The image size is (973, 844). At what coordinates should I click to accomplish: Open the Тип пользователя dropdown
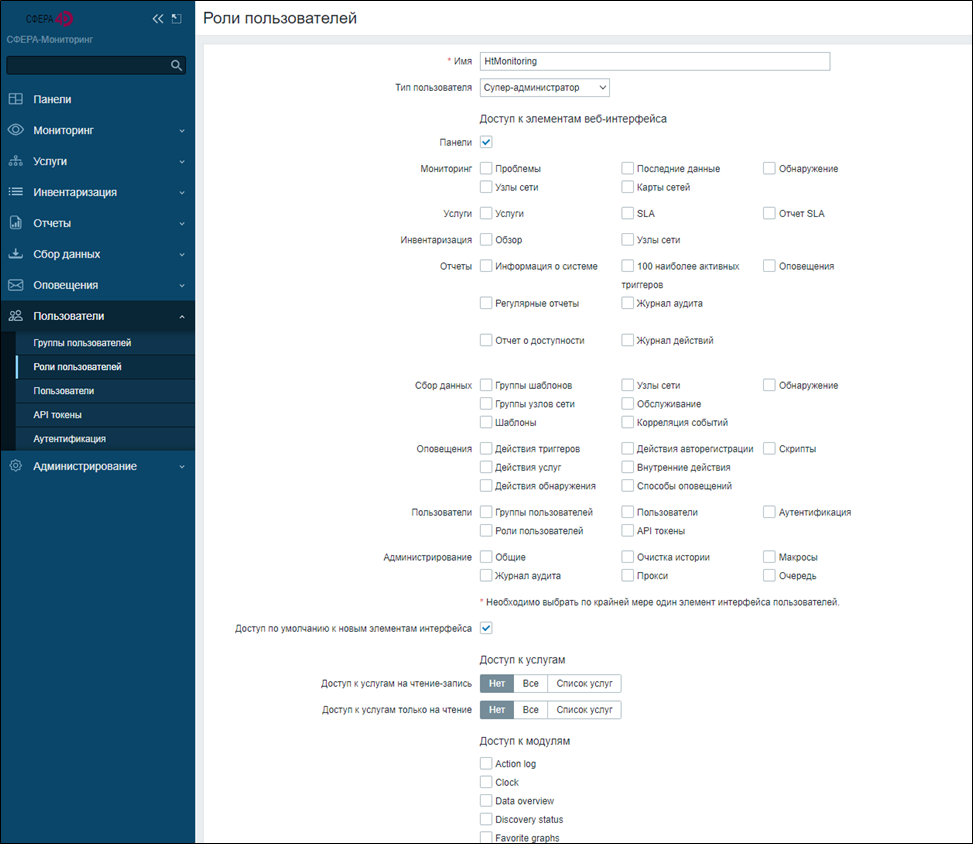(544, 88)
